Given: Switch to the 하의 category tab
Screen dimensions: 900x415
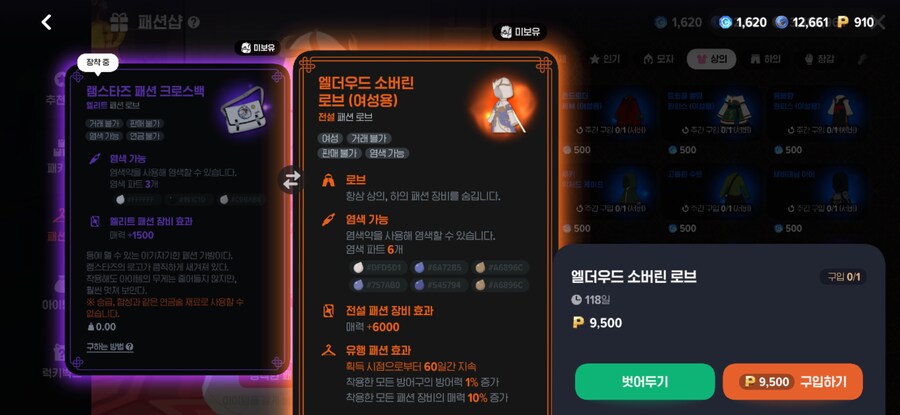Looking at the screenshot, I should (x=765, y=59).
